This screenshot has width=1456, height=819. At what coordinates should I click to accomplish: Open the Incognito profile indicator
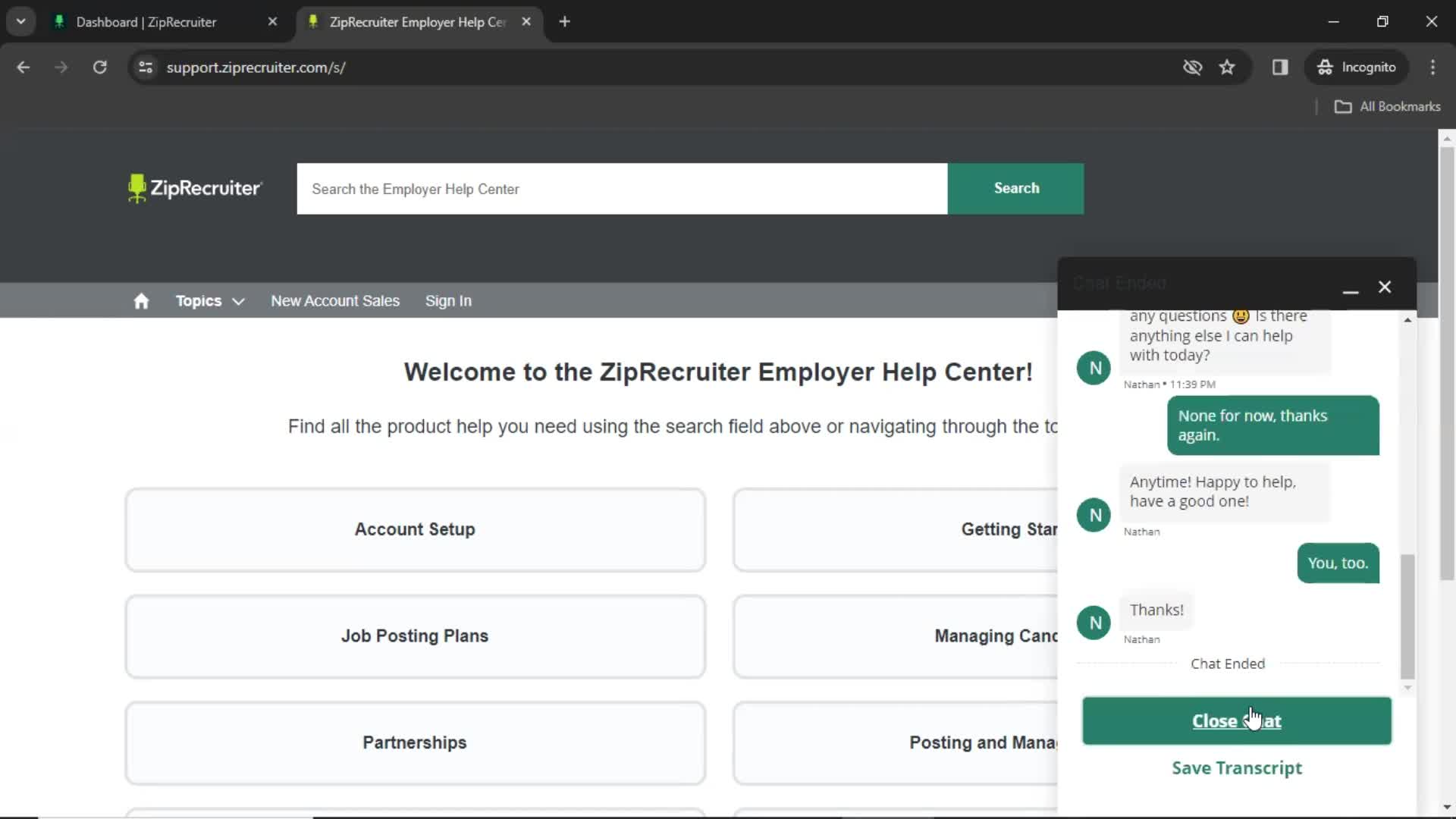pos(1357,67)
